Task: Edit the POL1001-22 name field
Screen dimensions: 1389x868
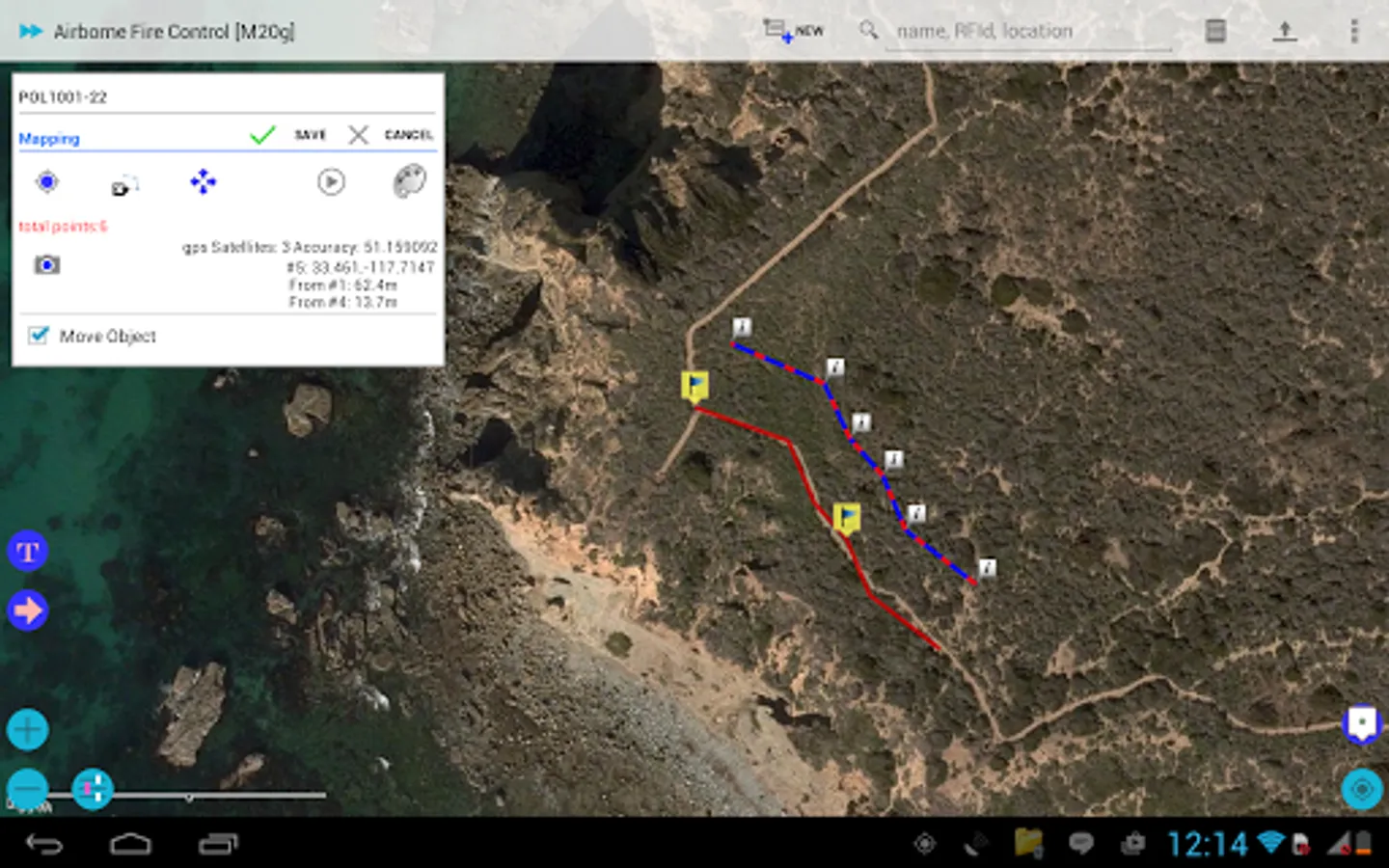Action: 227,97
